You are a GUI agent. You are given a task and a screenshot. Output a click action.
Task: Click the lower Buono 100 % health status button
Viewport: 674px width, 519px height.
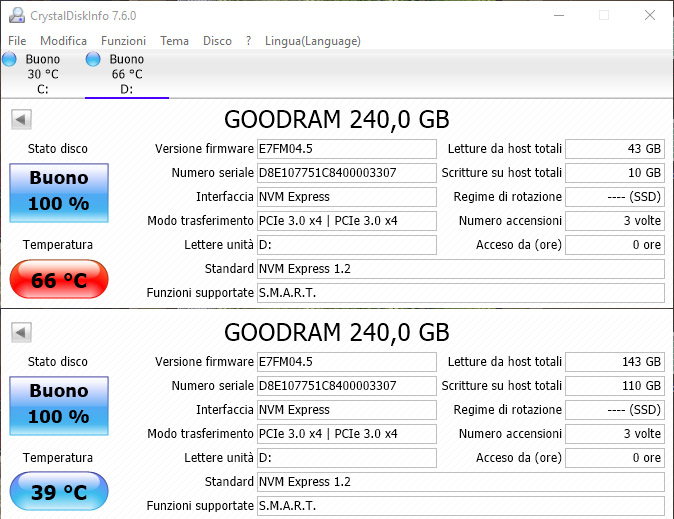click(x=58, y=402)
